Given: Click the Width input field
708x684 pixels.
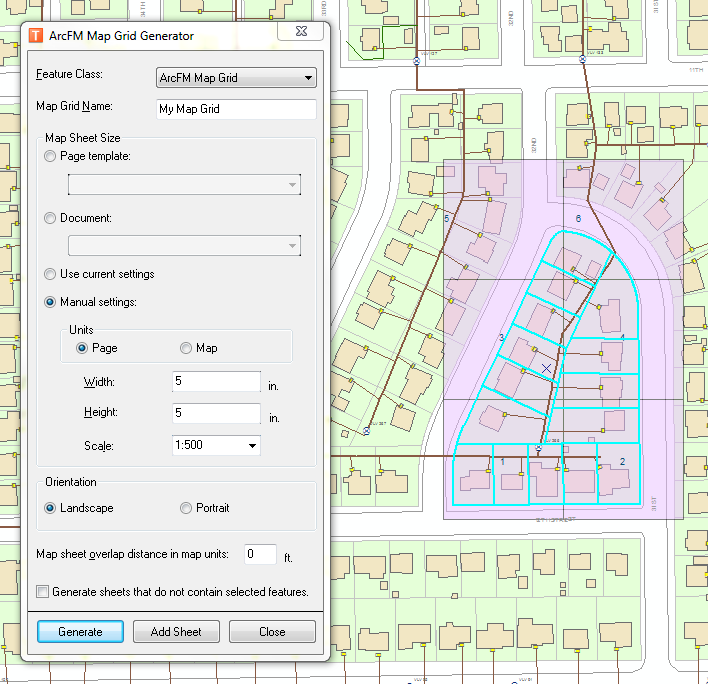Looking at the screenshot, I should pos(216,382).
